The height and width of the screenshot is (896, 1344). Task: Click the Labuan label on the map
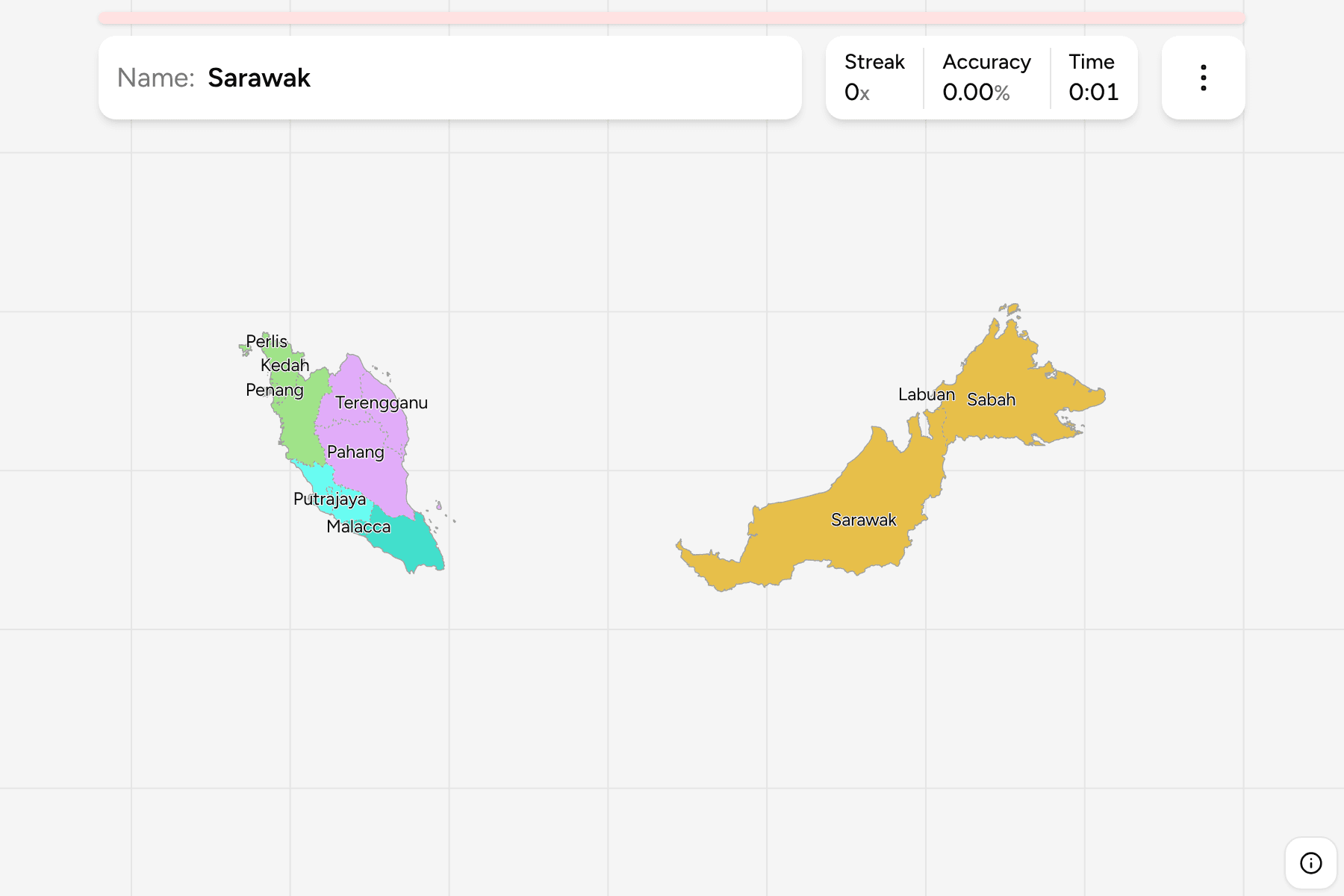[926, 394]
